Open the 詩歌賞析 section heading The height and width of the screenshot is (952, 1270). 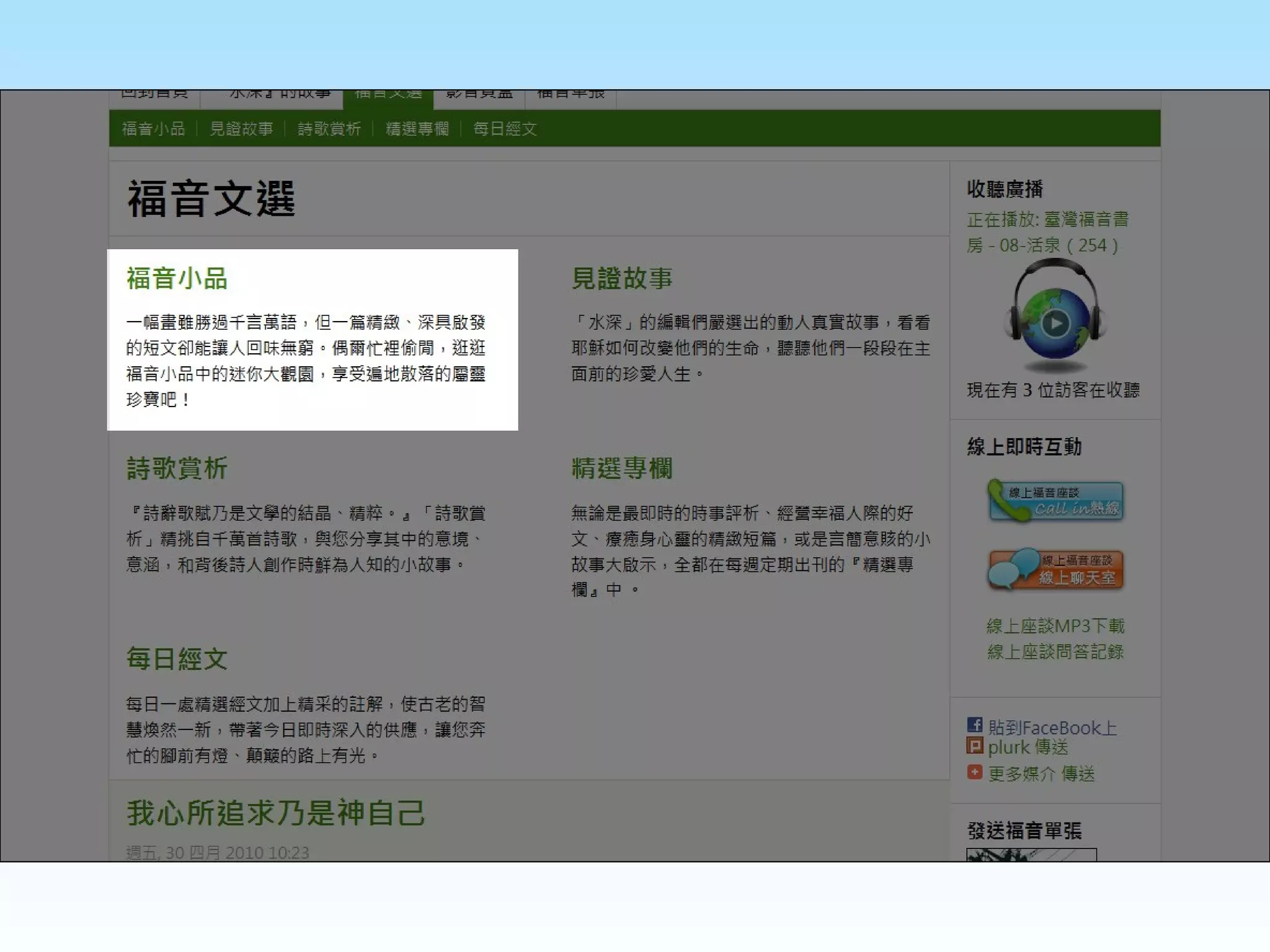point(177,469)
